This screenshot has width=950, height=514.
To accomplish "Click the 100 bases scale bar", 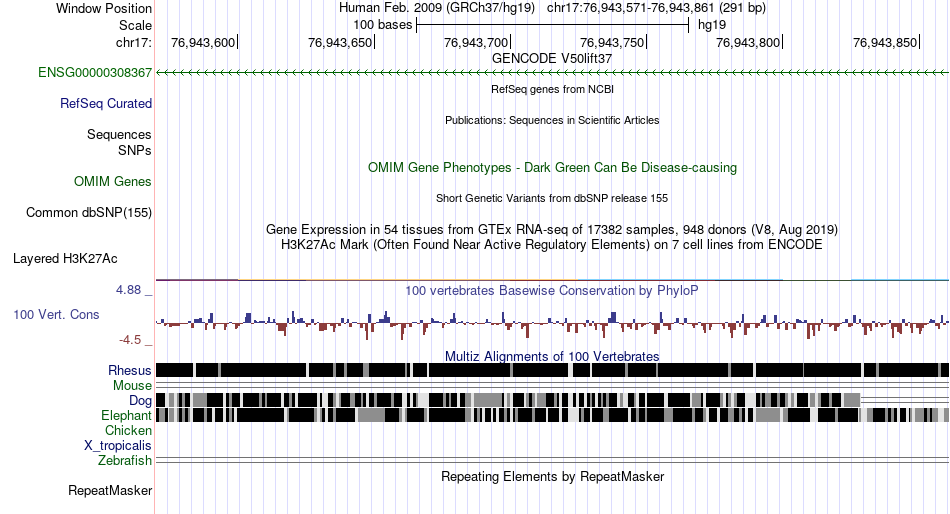I will 553,25.
